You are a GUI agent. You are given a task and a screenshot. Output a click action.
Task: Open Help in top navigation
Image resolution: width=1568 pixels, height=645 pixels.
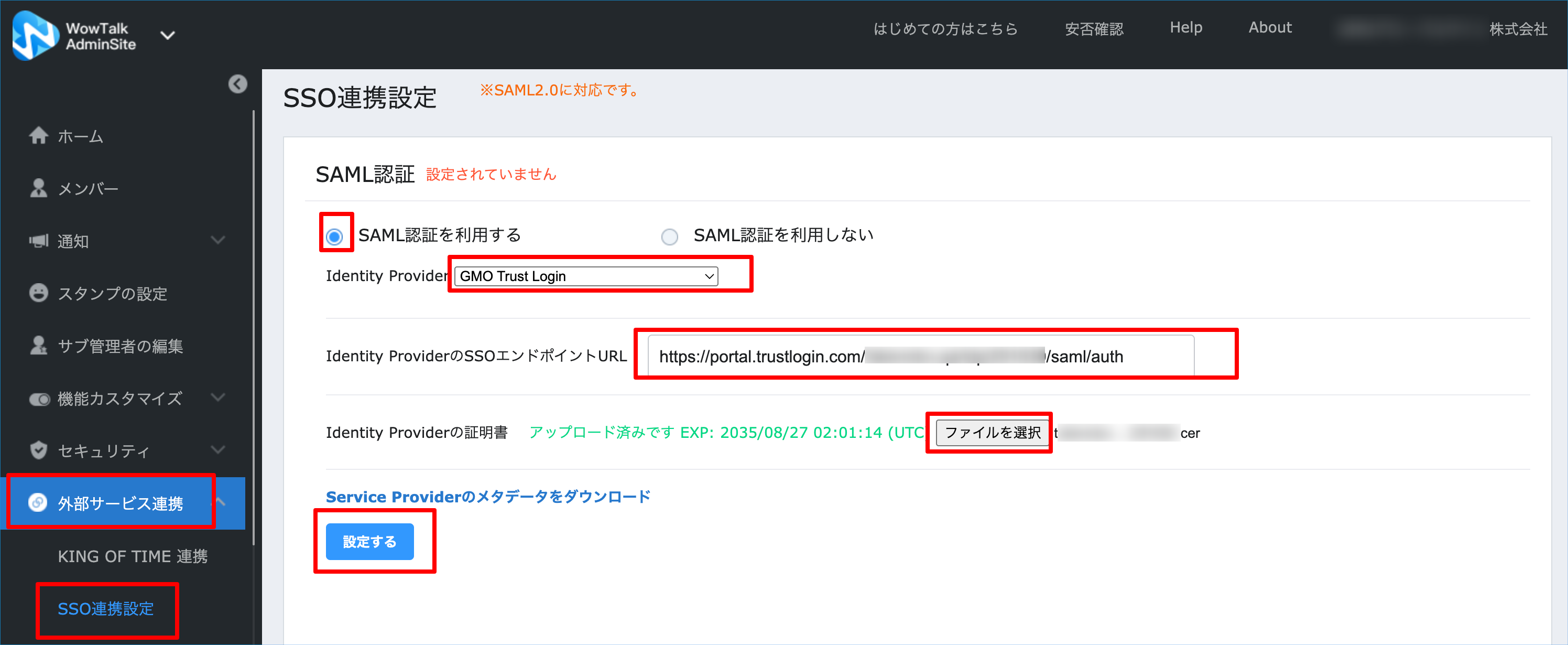1186,27
